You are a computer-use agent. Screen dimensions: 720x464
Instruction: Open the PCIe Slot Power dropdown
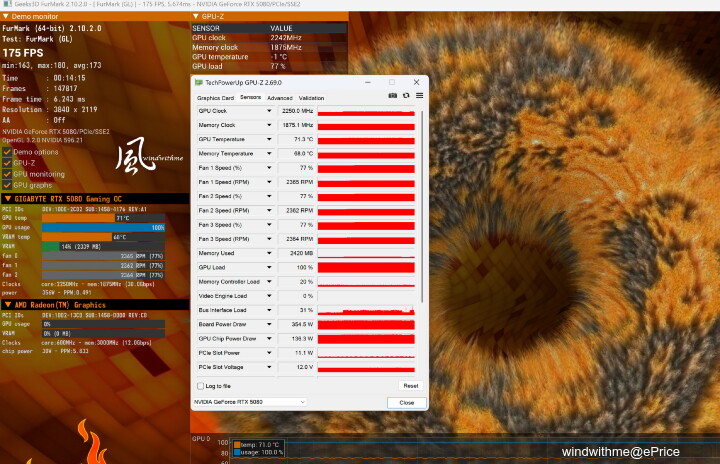(x=269, y=353)
